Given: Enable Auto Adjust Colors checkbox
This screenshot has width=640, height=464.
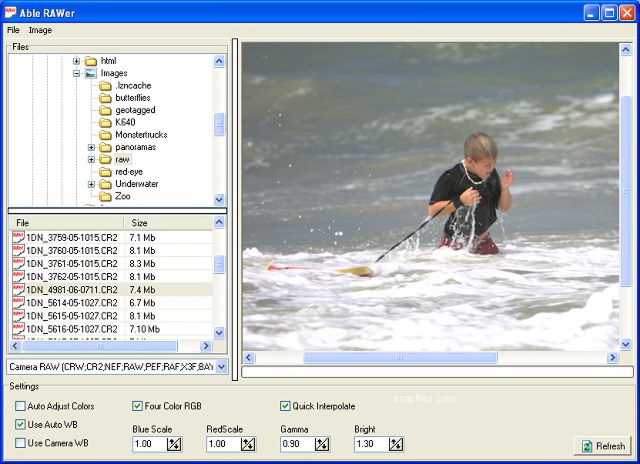Looking at the screenshot, I should pos(20,406).
